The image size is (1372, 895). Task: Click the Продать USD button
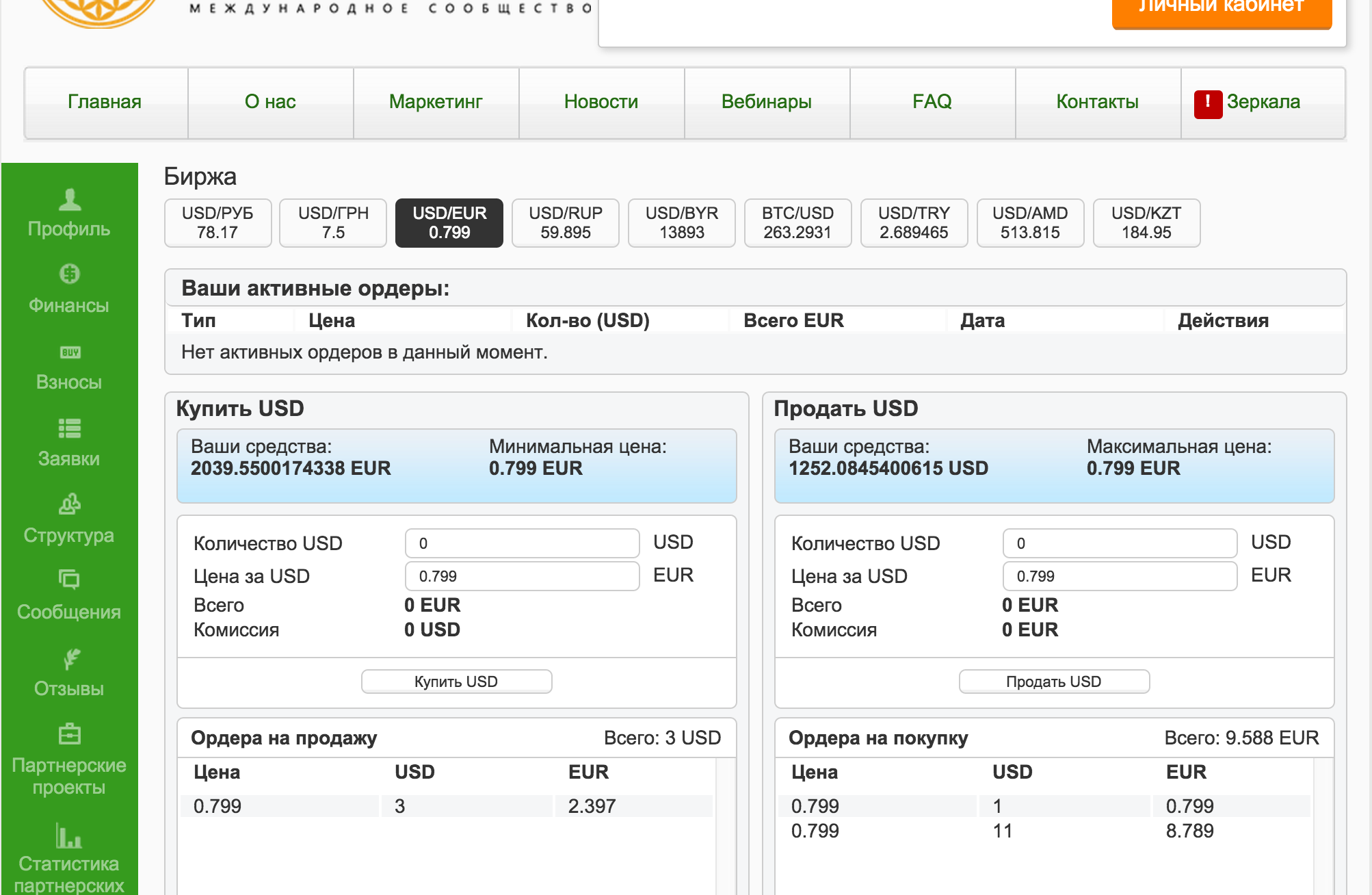pyautogui.click(x=1054, y=682)
